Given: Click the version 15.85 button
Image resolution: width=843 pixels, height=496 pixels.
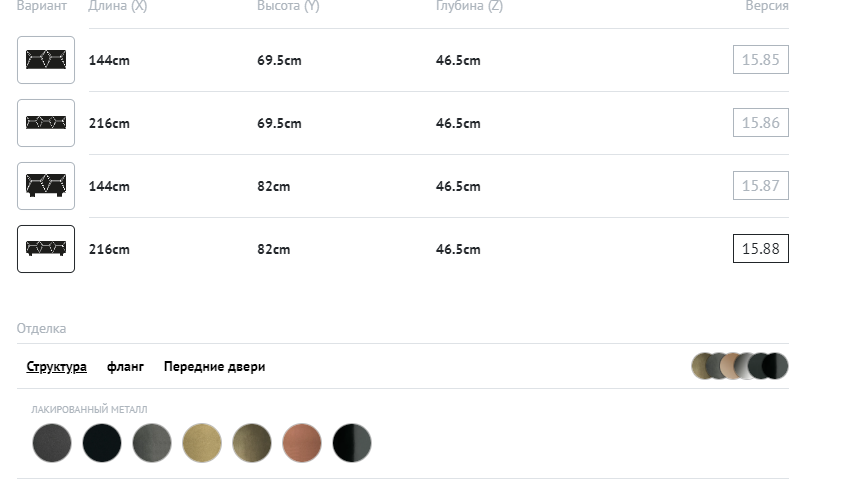Looking at the screenshot, I should pyautogui.click(x=760, y=60).
